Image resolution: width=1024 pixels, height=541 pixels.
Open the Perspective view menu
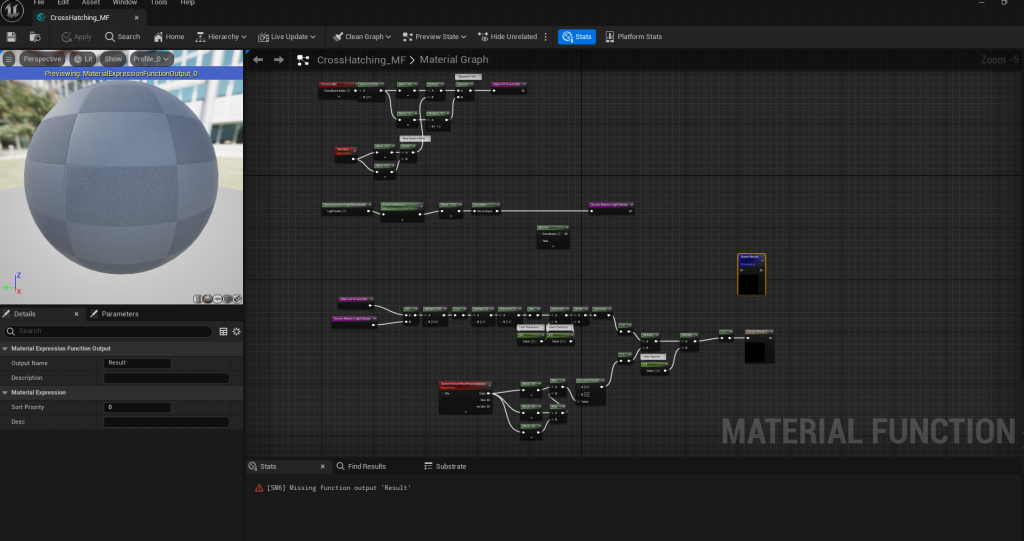42,59
